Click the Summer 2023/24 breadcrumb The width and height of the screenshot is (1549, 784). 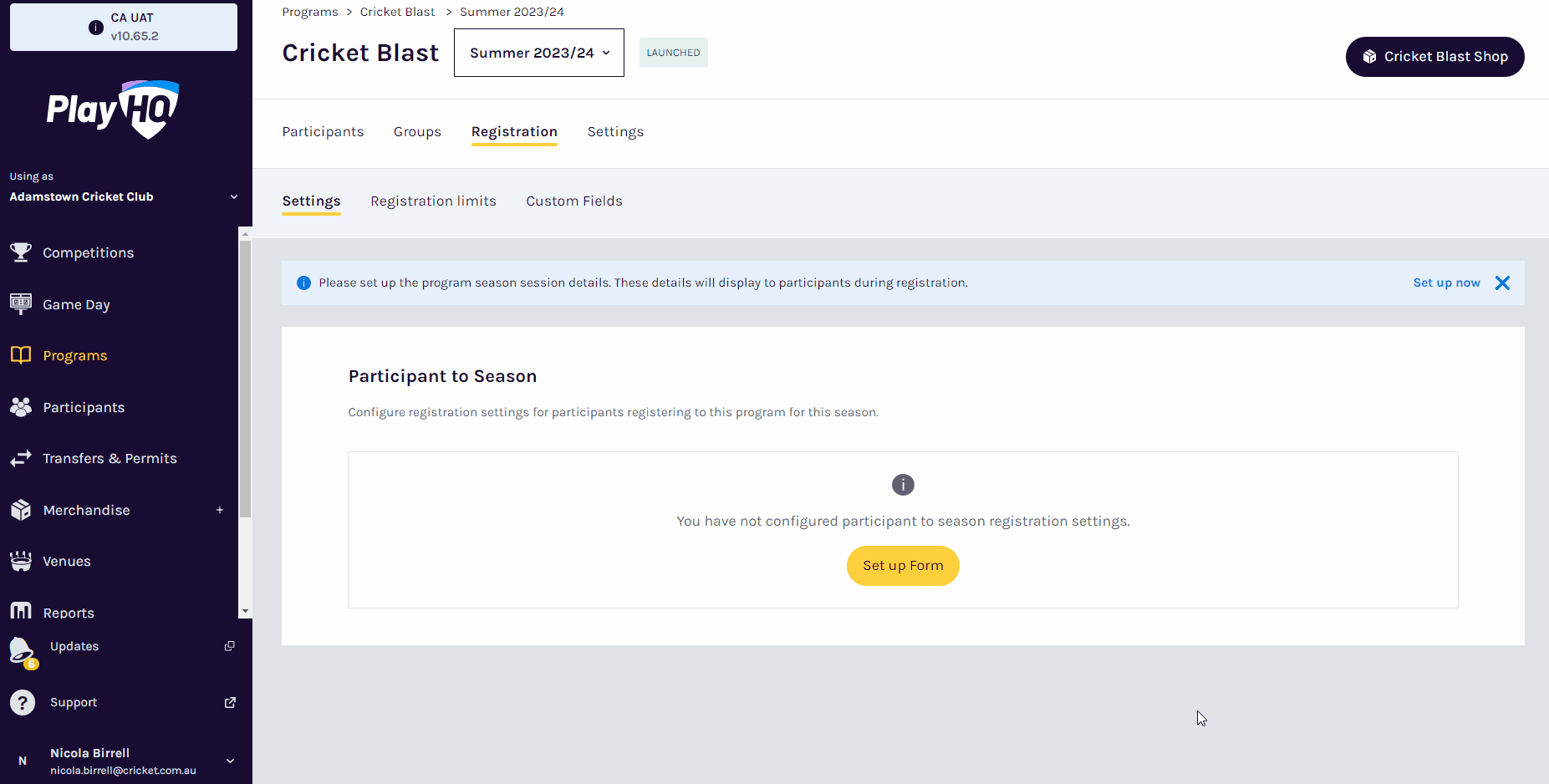512,12
